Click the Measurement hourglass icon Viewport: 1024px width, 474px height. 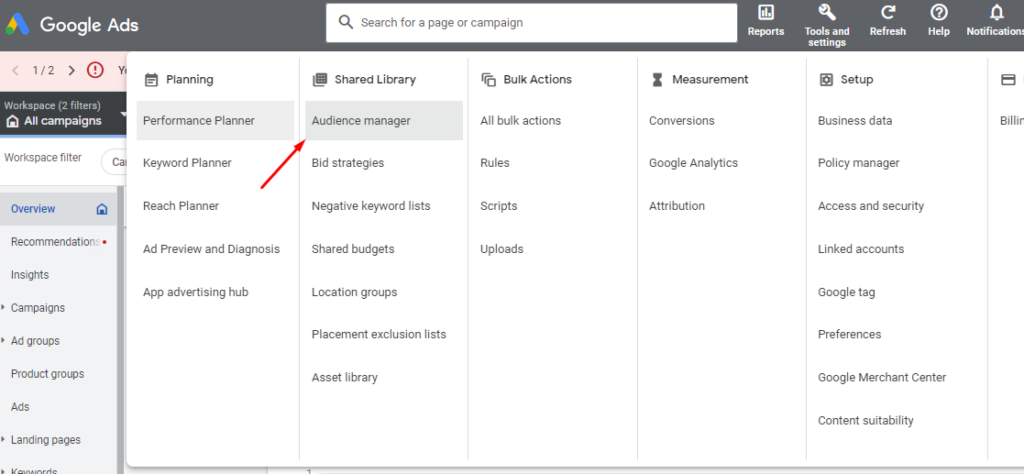(658, 80)
